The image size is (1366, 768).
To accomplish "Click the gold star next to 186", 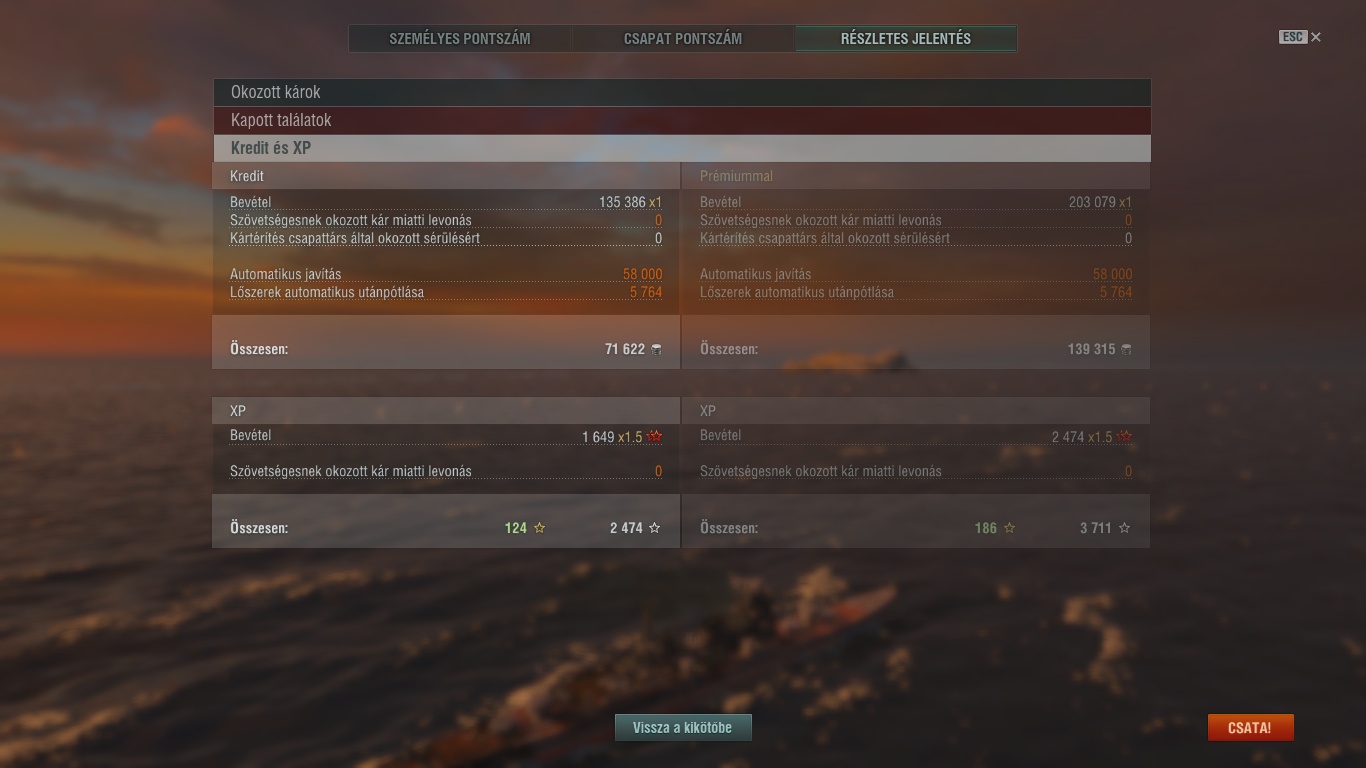I will click(1009, 528).
